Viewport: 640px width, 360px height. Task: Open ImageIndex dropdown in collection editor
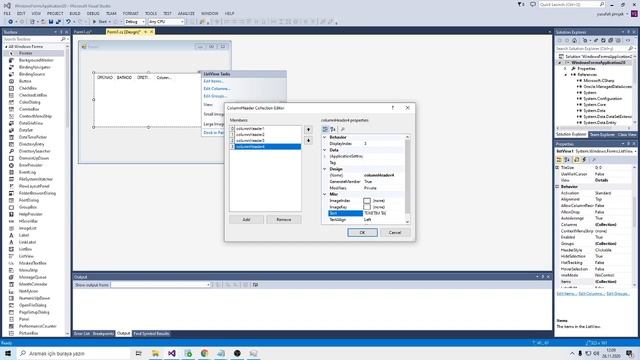pos(384,201)
